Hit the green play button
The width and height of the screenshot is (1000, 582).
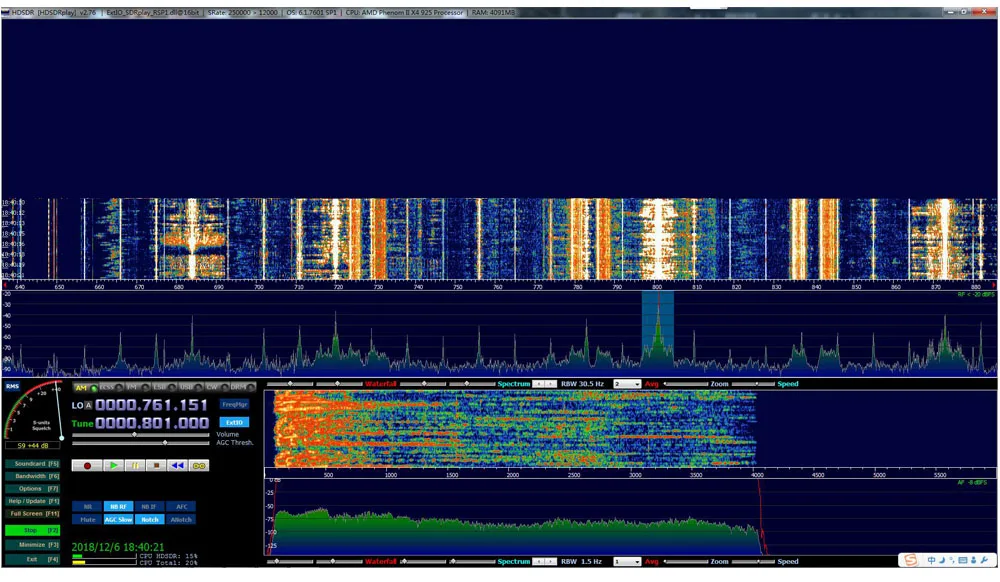[x=114, y=465]
